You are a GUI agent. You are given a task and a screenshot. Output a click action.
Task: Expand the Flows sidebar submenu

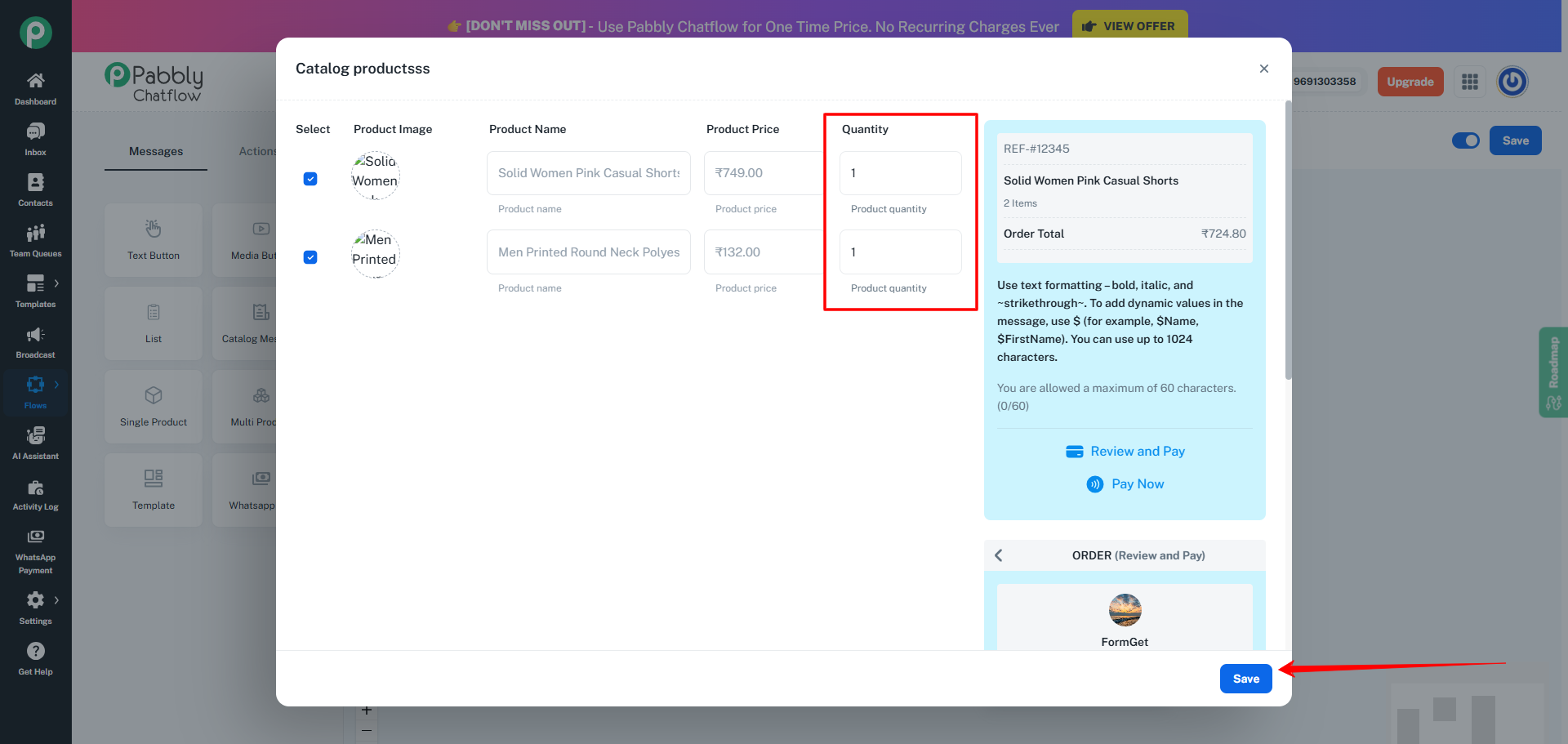point(56,384)
